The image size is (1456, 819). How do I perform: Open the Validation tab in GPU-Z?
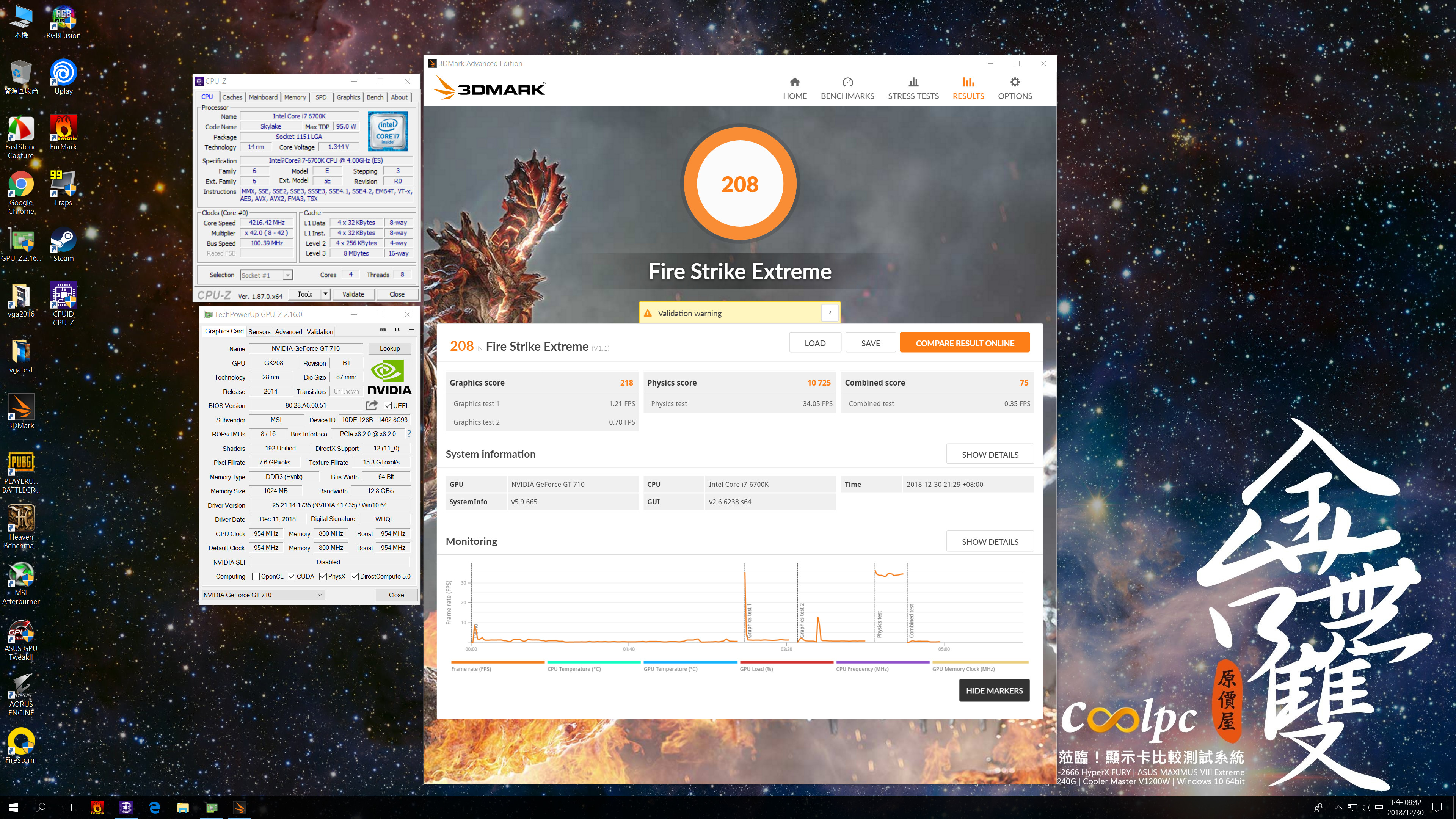320,332
